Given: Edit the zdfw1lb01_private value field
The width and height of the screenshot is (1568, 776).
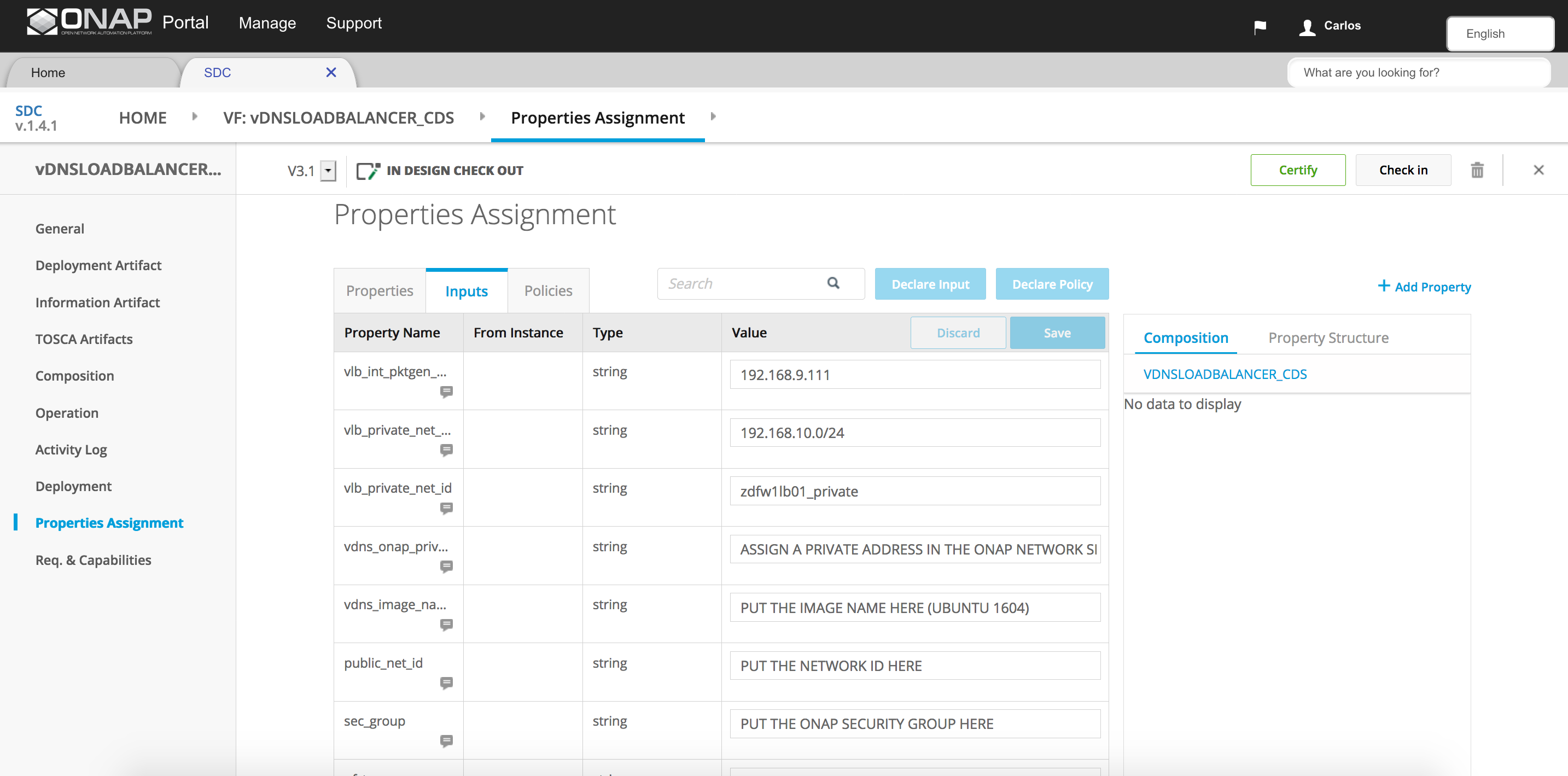Looking at the screenshot, I should coord(915,491).
